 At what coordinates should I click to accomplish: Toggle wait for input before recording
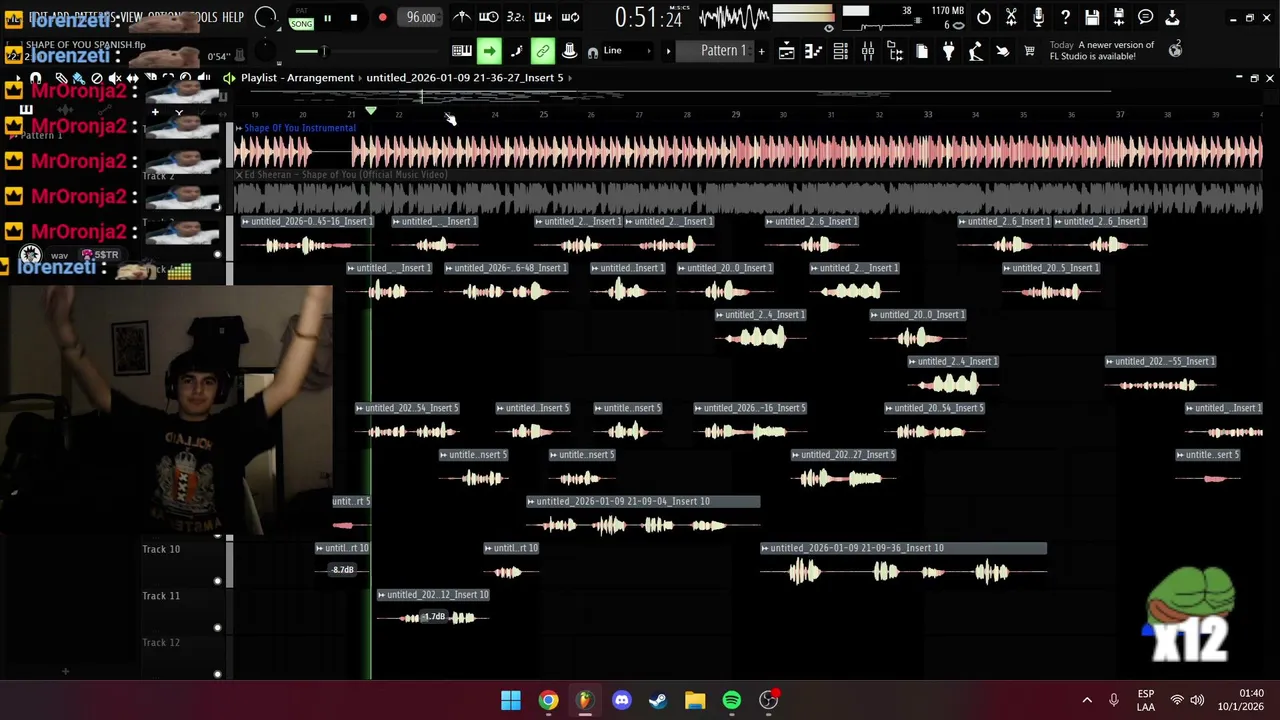[489, 17]
